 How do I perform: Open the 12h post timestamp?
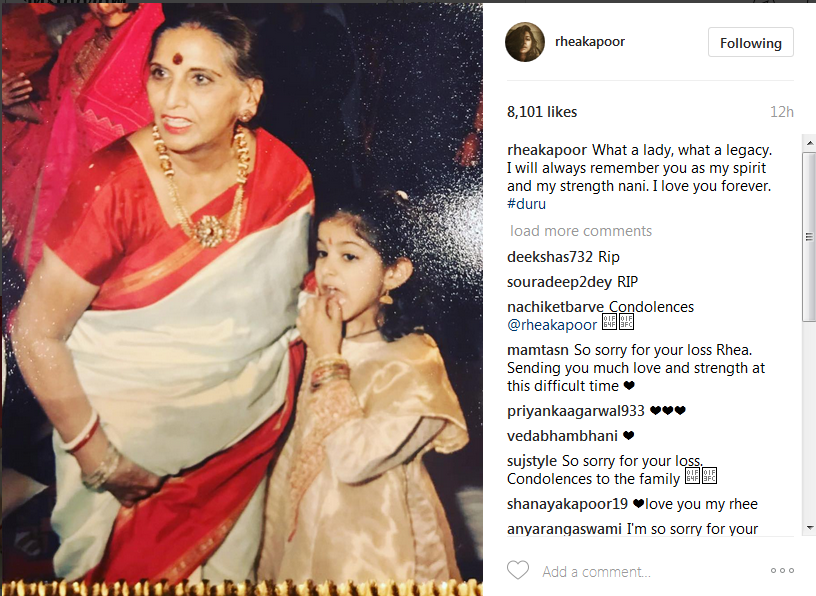tap(782, 112)
